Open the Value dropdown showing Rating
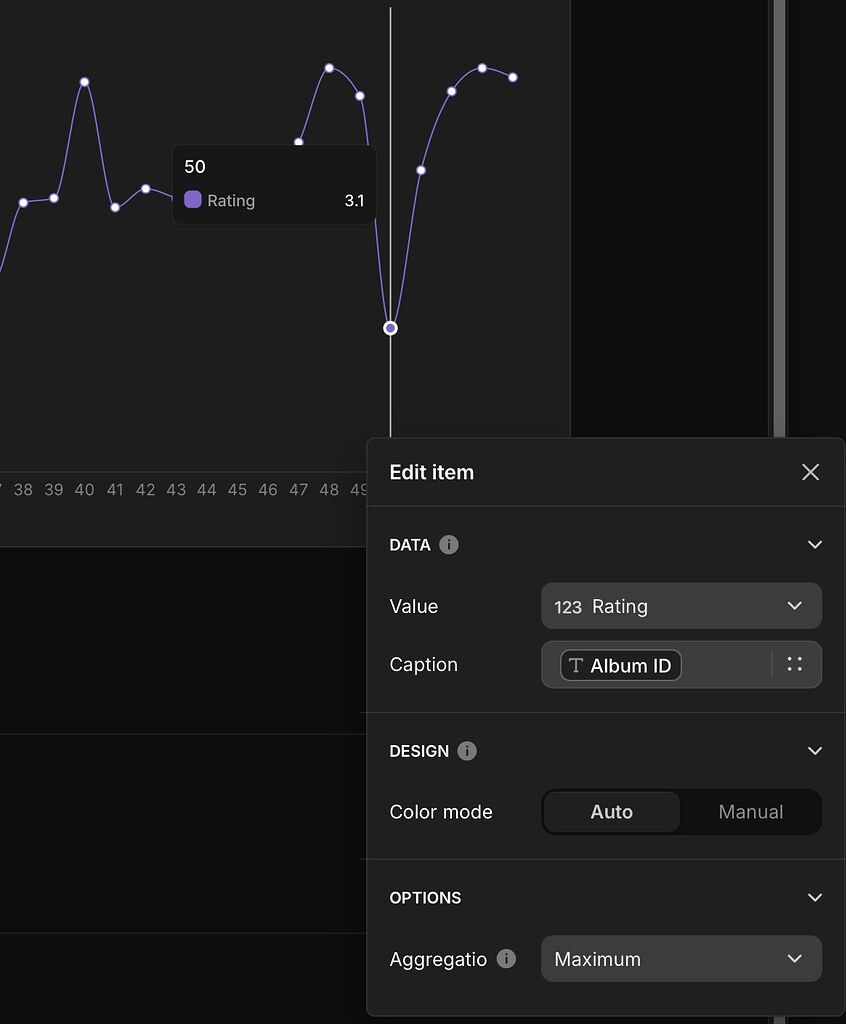Viewport: 846px width, 1024px height. [x=681, y=606]
